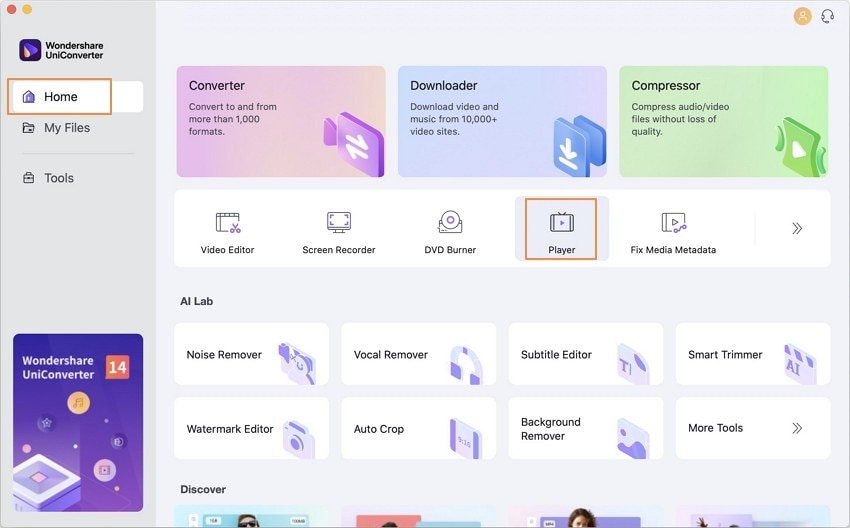
Task: Open the user account avatar
Action: [x=802, y=16]
